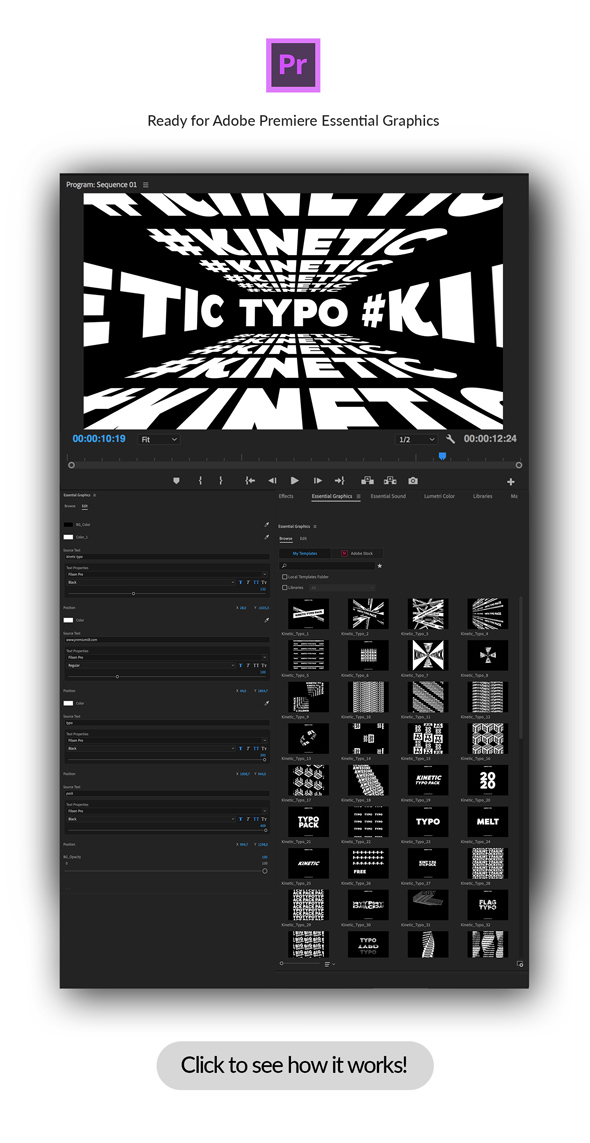Toggle Faux Italic for www.premiumilk.com text
This screenshot has width=590, height=1143.
[248, 666]
